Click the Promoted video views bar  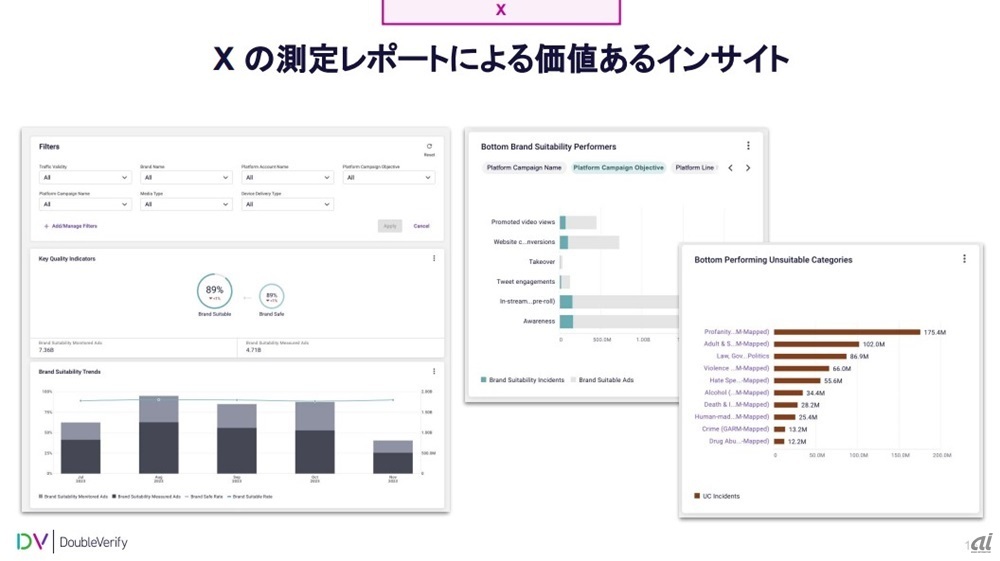578,222
